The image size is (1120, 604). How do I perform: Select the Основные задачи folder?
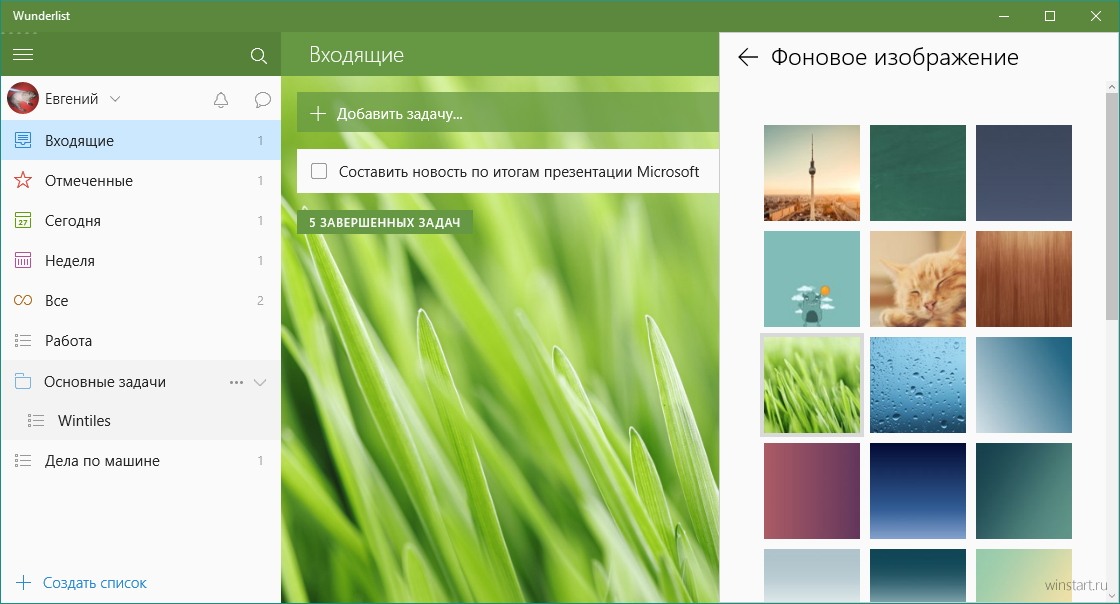141,382
